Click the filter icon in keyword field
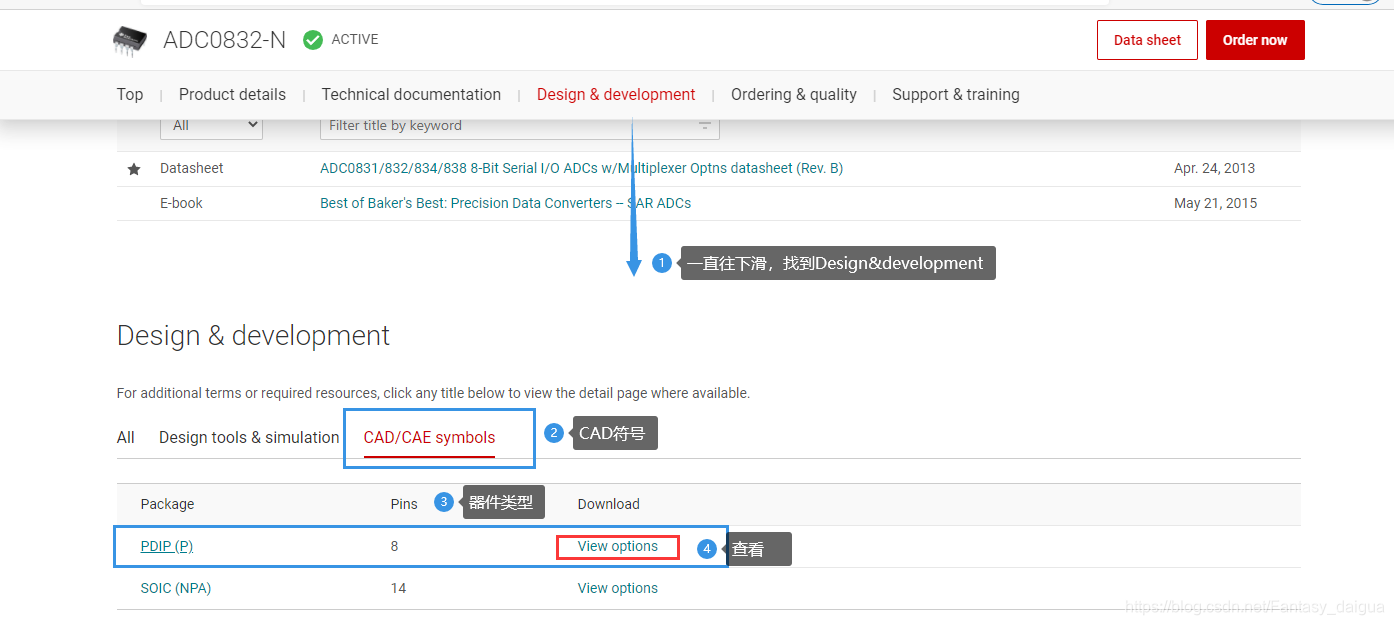 (704, 125)
